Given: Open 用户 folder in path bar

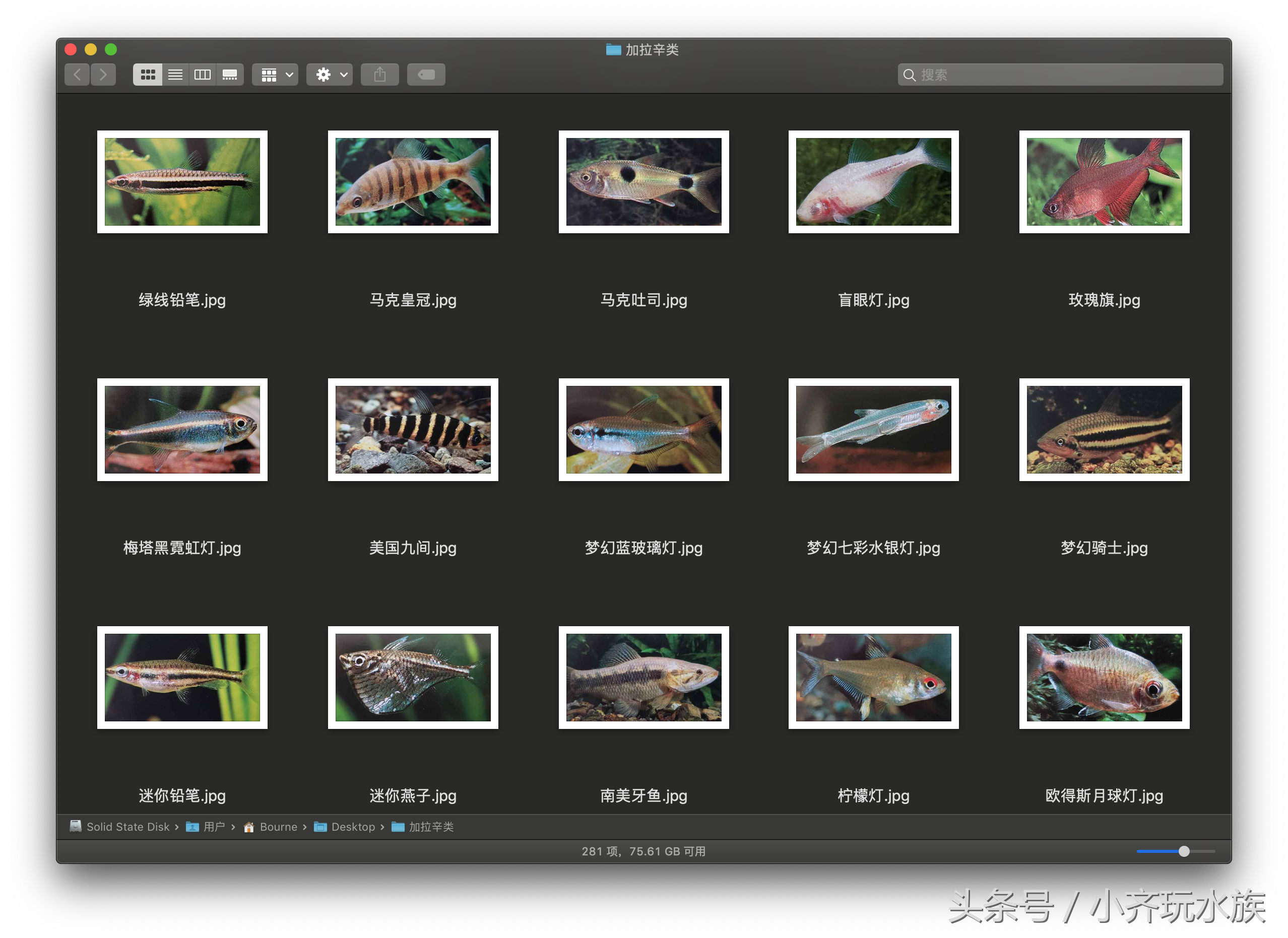Looking at the screenshot, I should click(206, 827).
